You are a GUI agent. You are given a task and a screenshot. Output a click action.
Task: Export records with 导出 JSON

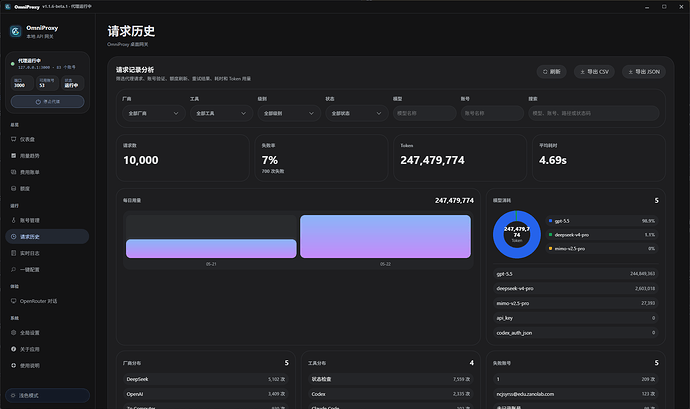tap(644, 72)
